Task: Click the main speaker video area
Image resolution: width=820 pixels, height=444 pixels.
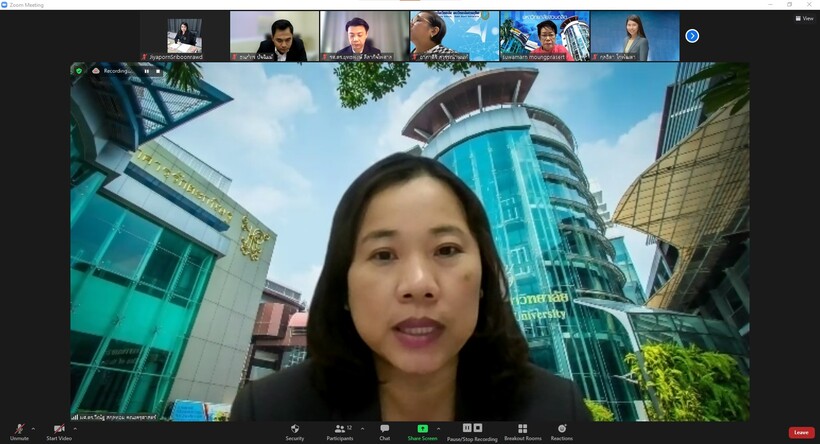Action: click(410, 242)
